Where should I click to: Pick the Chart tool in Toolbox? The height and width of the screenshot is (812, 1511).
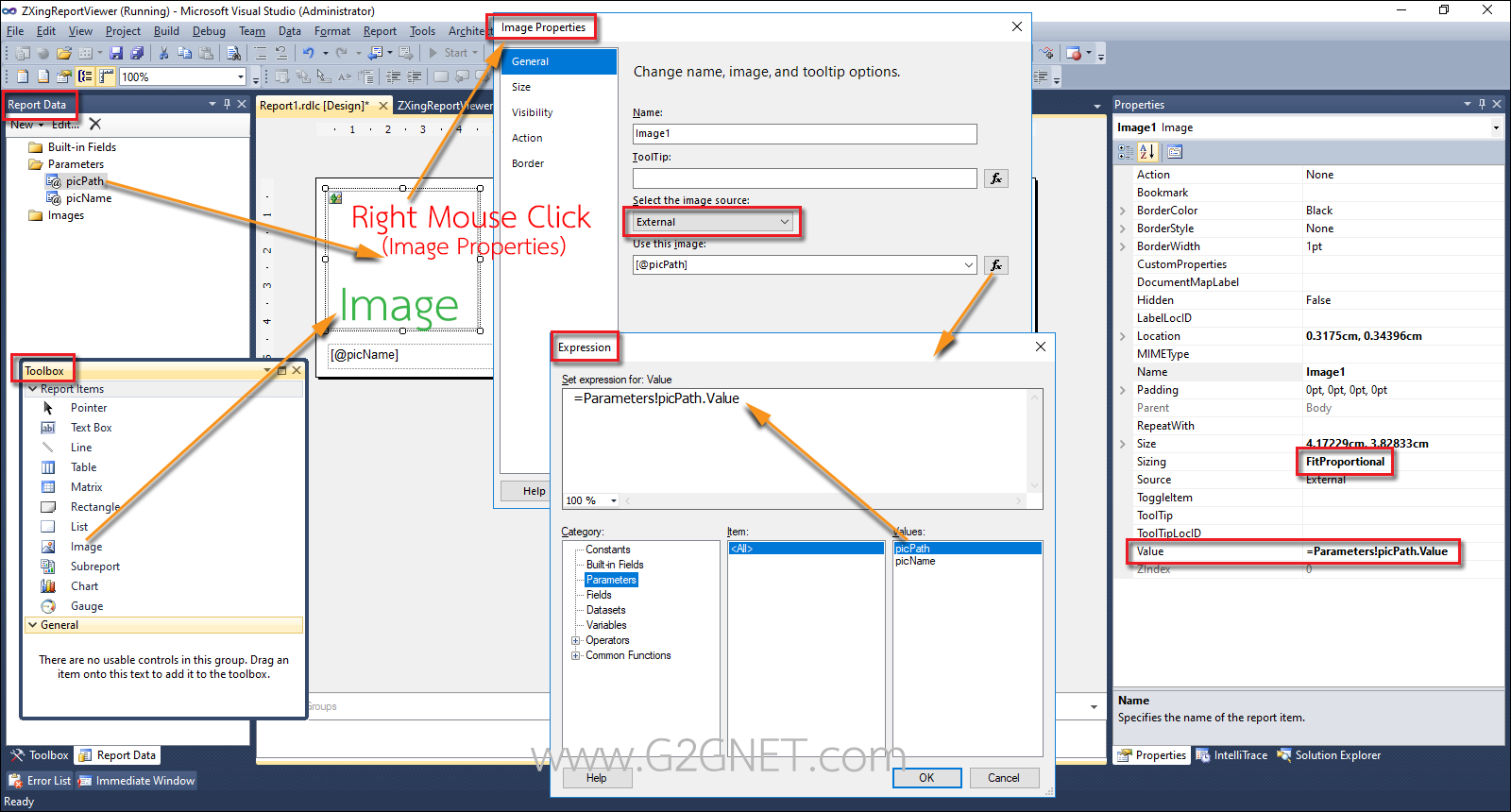pyautogui.click(x=84, y=586)
